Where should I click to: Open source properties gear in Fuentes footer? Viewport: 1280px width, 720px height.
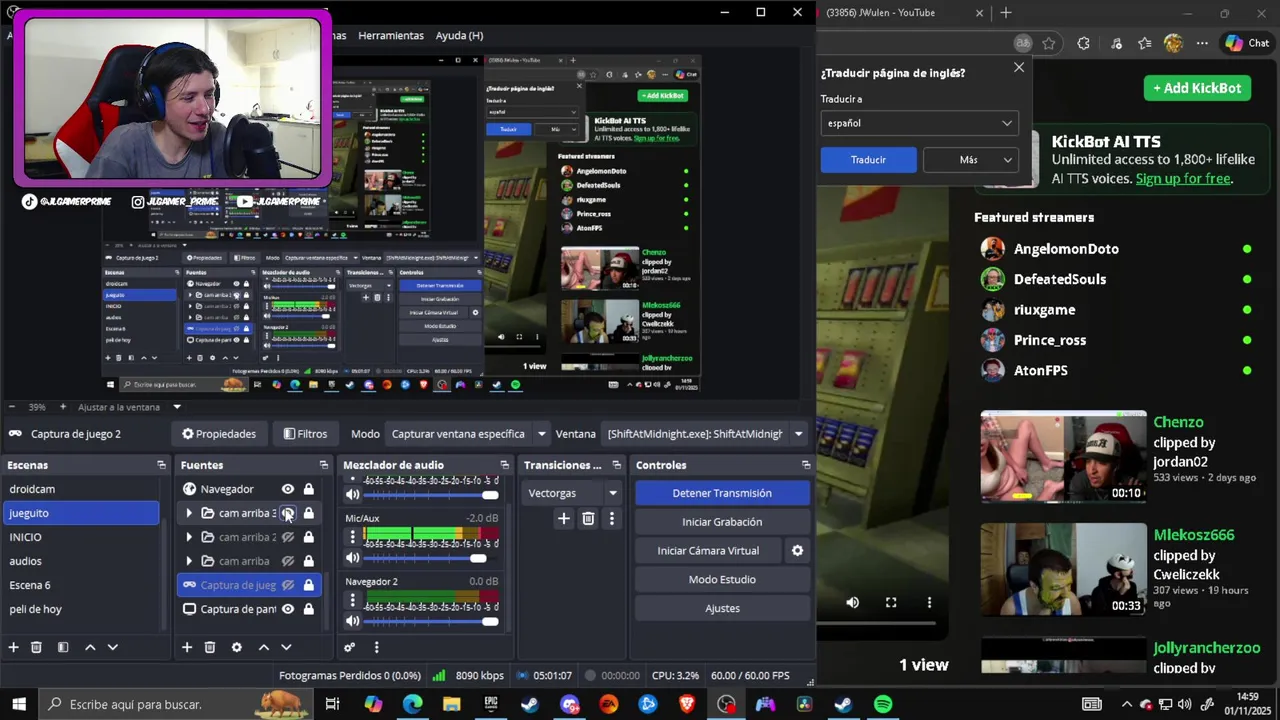tap(237, 647)
